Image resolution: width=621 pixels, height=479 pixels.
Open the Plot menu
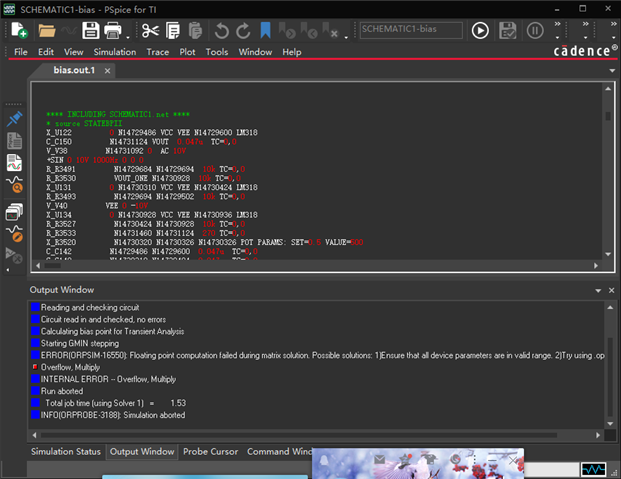(x=187, y=52)
